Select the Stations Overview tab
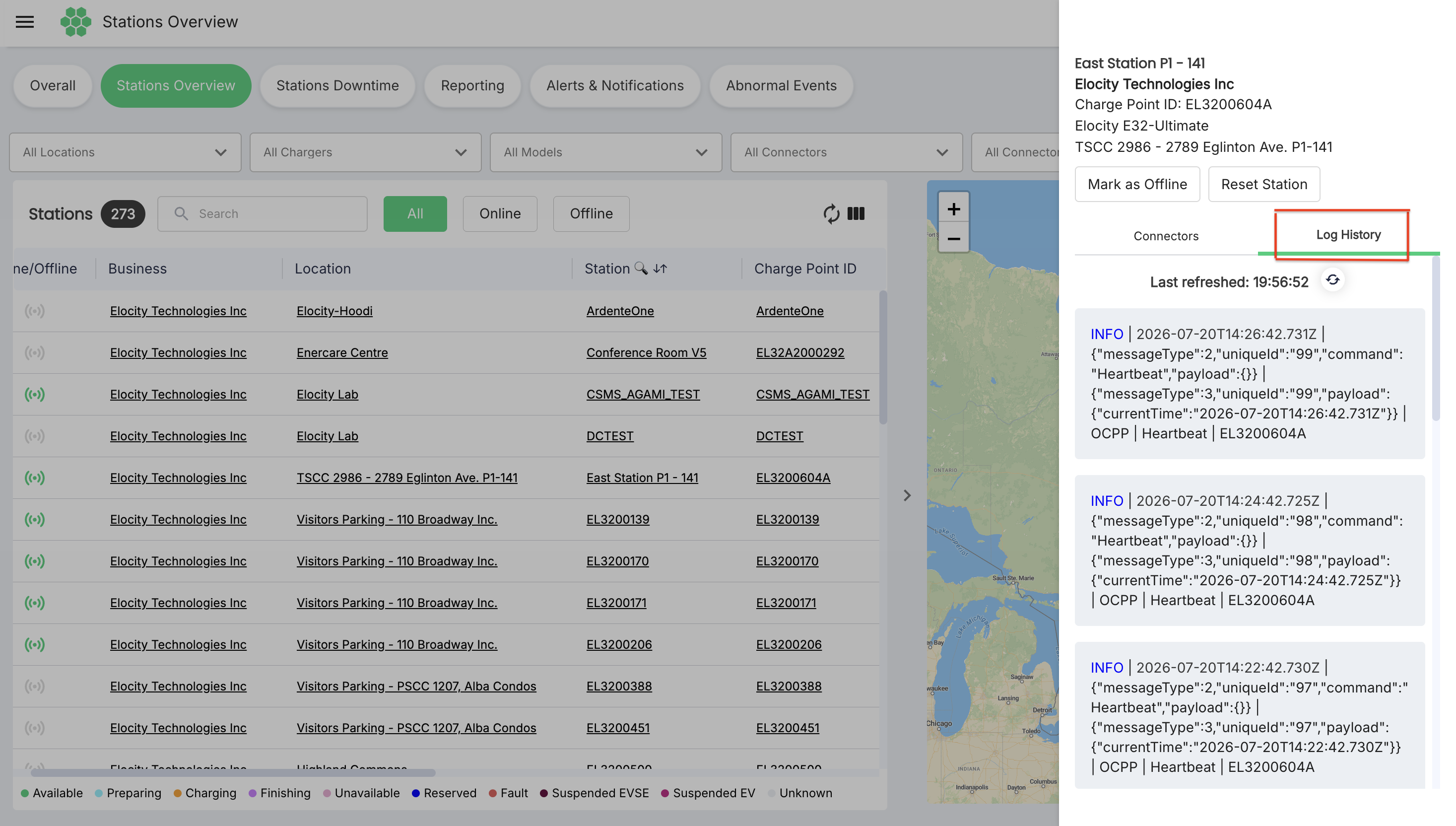 [176, 86]
